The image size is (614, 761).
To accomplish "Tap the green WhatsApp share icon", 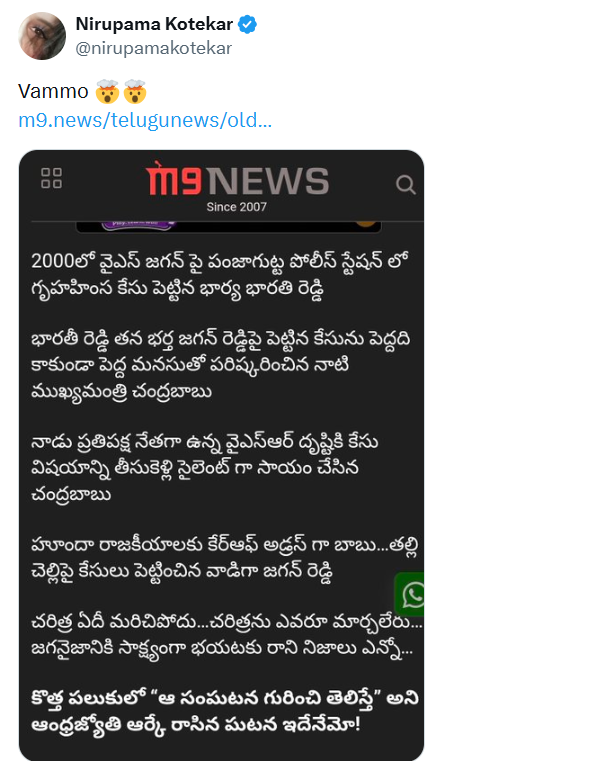I will tap(410, 594).
